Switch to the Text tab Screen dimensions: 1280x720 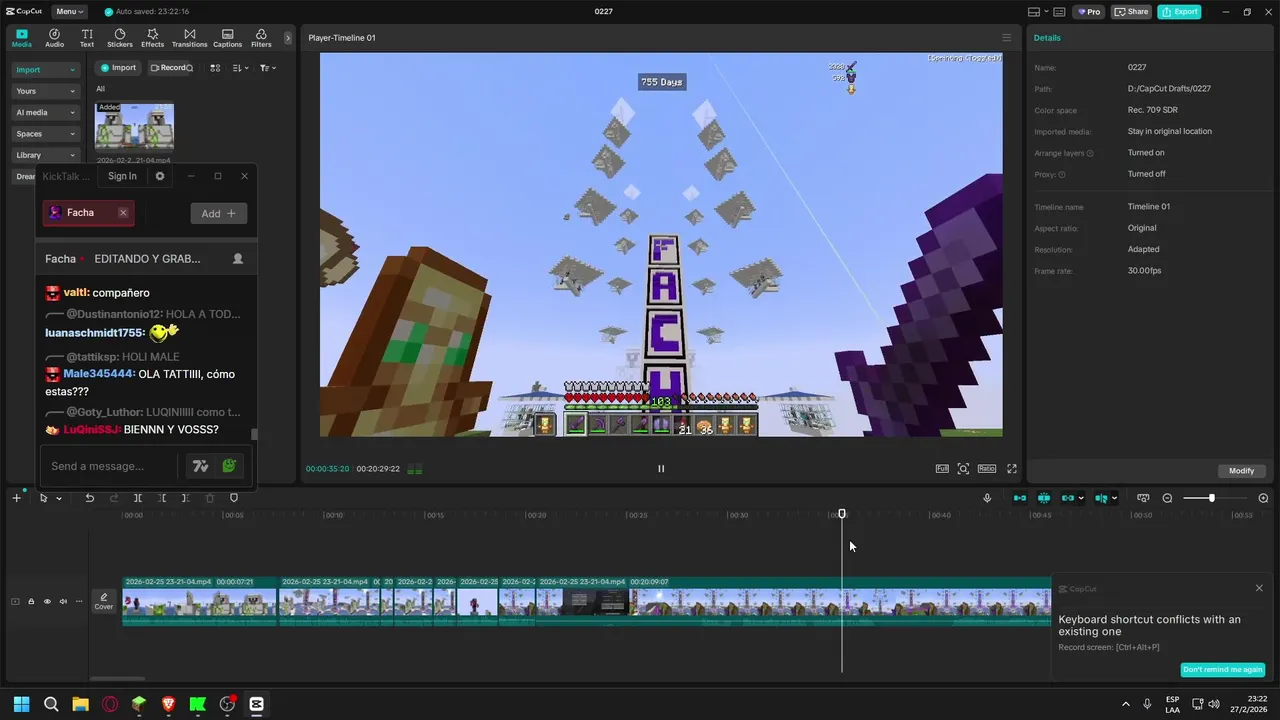(87, 38)
